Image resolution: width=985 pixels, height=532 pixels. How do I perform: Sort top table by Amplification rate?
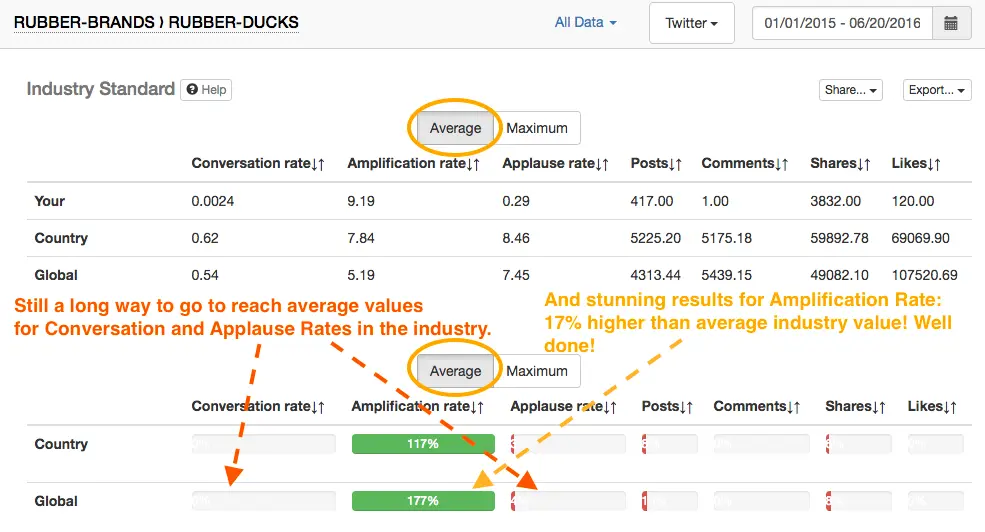coord(475,164)
